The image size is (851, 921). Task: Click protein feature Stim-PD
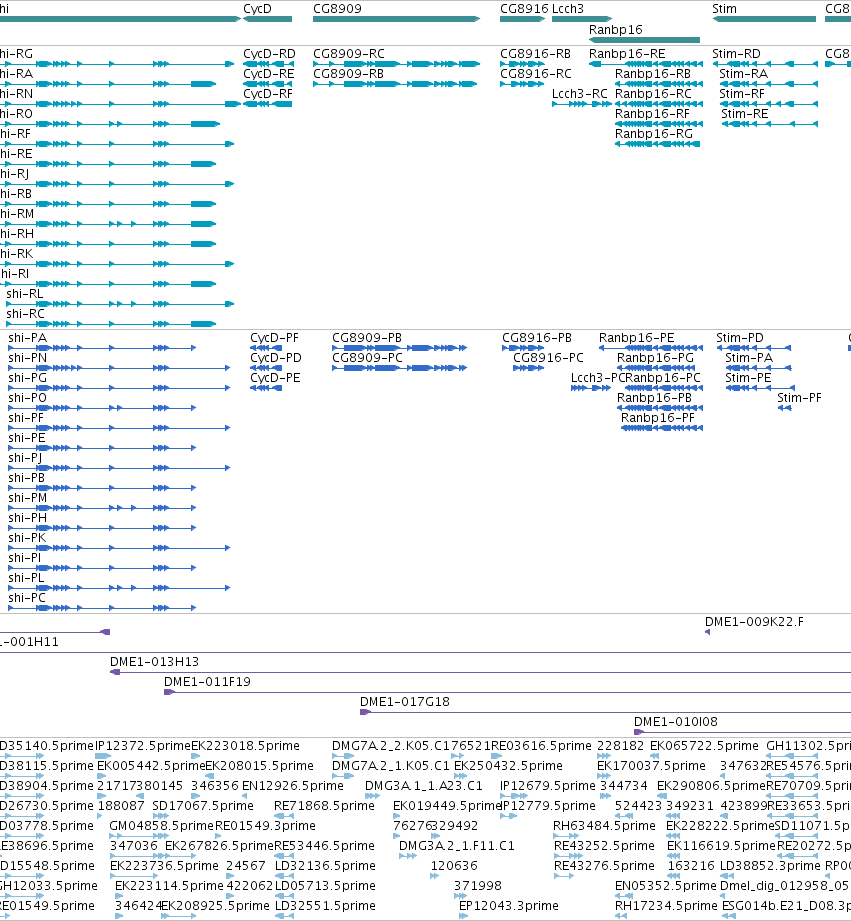[x=740, y=338]
